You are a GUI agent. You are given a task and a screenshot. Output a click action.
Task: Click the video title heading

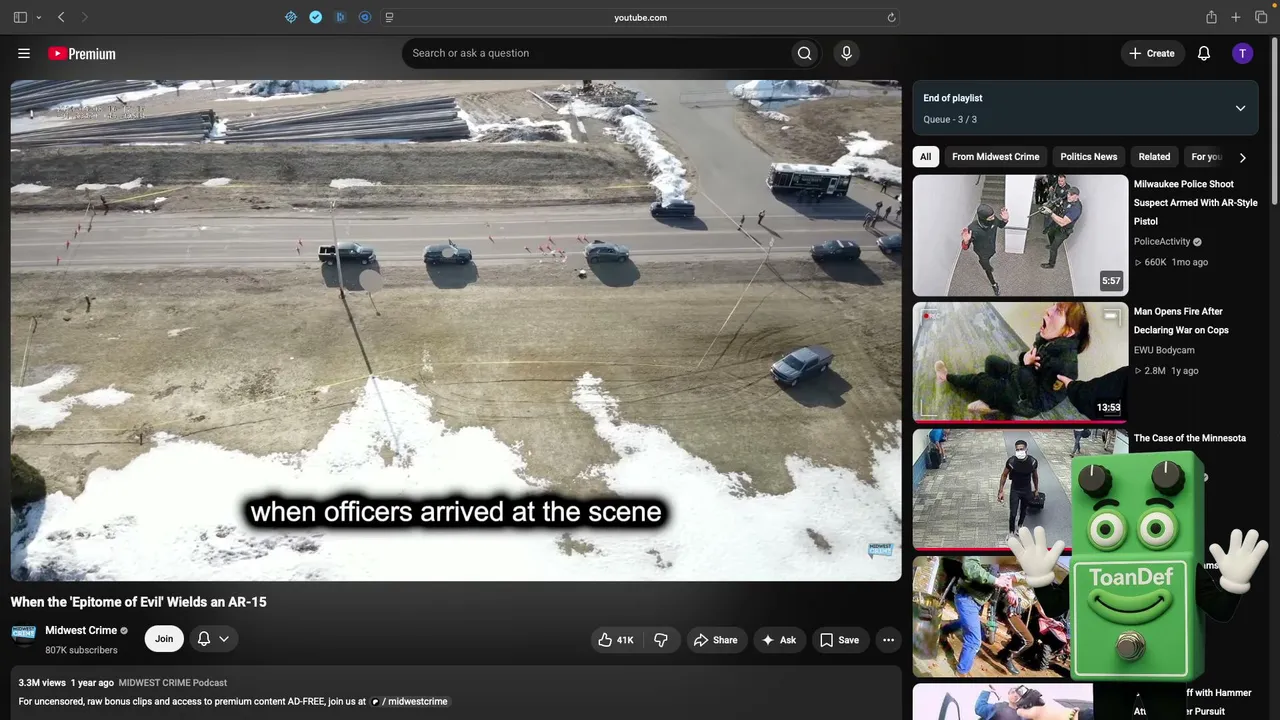(138, 602)
